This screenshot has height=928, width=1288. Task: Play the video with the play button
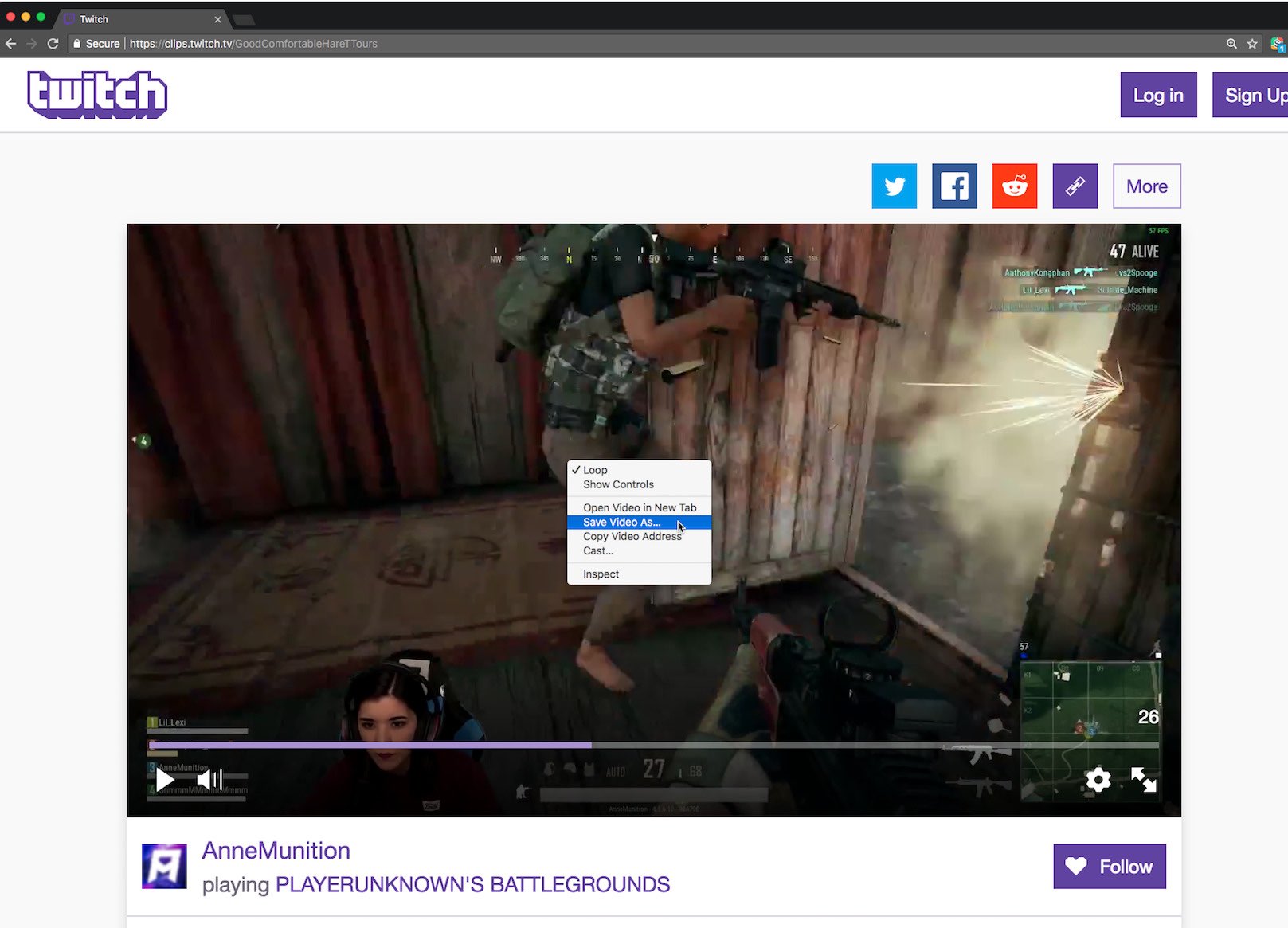(164, 779)
